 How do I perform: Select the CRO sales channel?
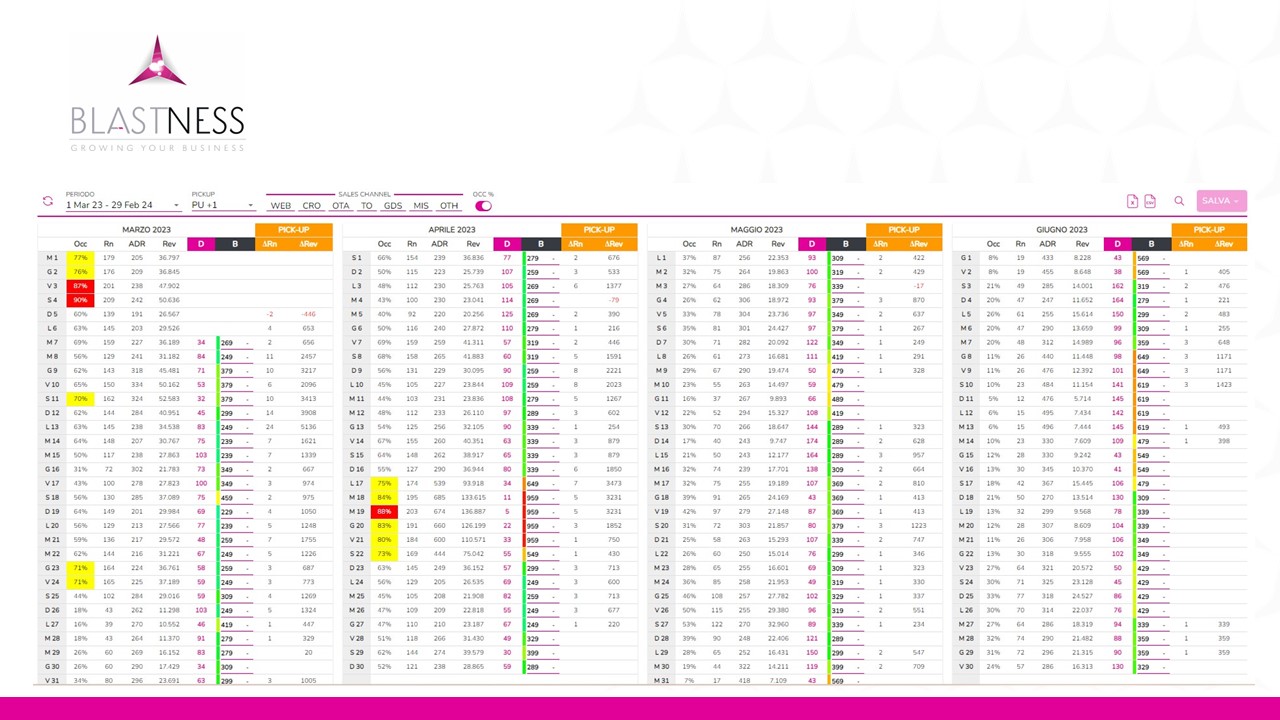click(x=312, y=206)
